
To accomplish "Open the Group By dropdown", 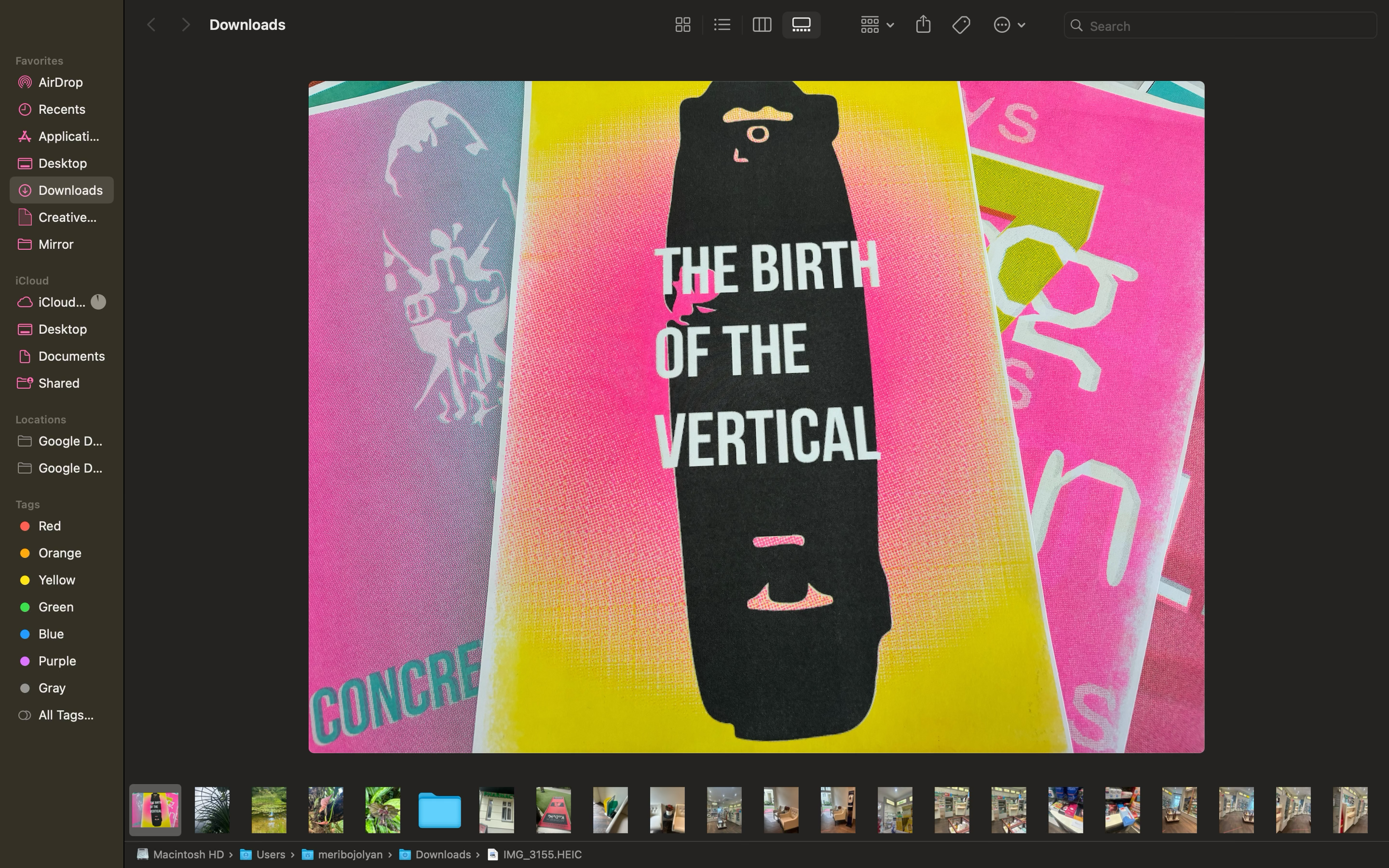I will 877,25.
